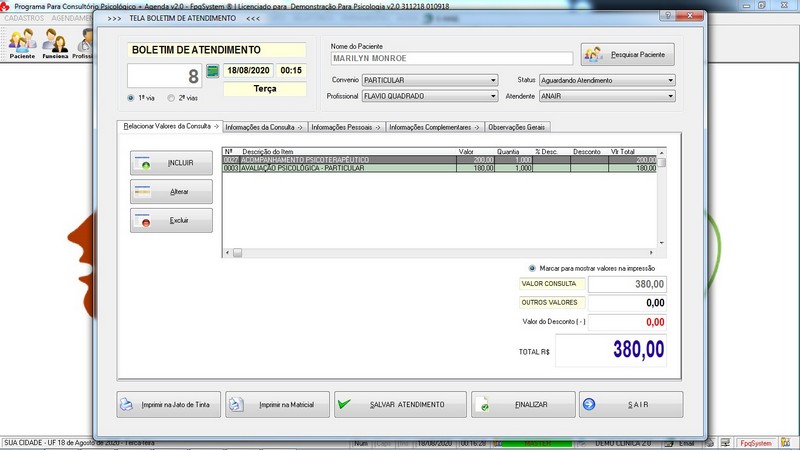
Task: Click the items table vertical scrollbar thumb
Action: point(662,162)
